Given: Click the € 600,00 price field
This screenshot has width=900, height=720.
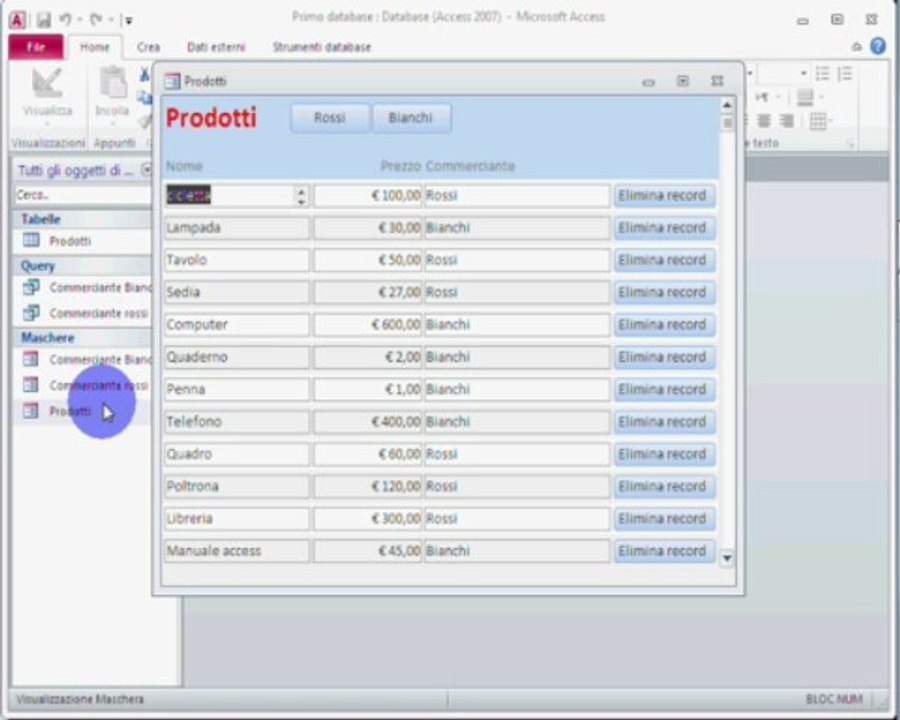Looking at the screenshot, I should (x=368, y=325).
